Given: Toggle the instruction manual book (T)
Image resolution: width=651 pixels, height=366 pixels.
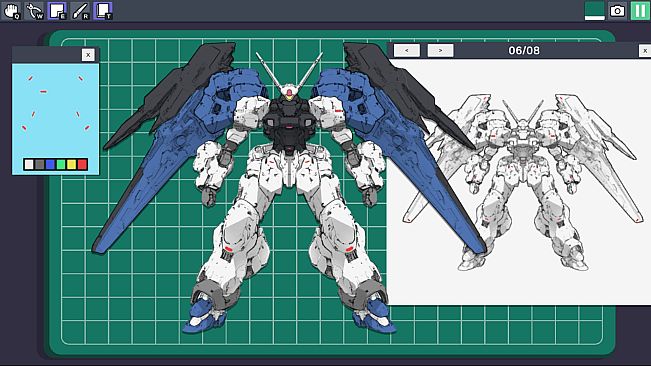Looking at the screenshot, I should (x=103, y=11).
